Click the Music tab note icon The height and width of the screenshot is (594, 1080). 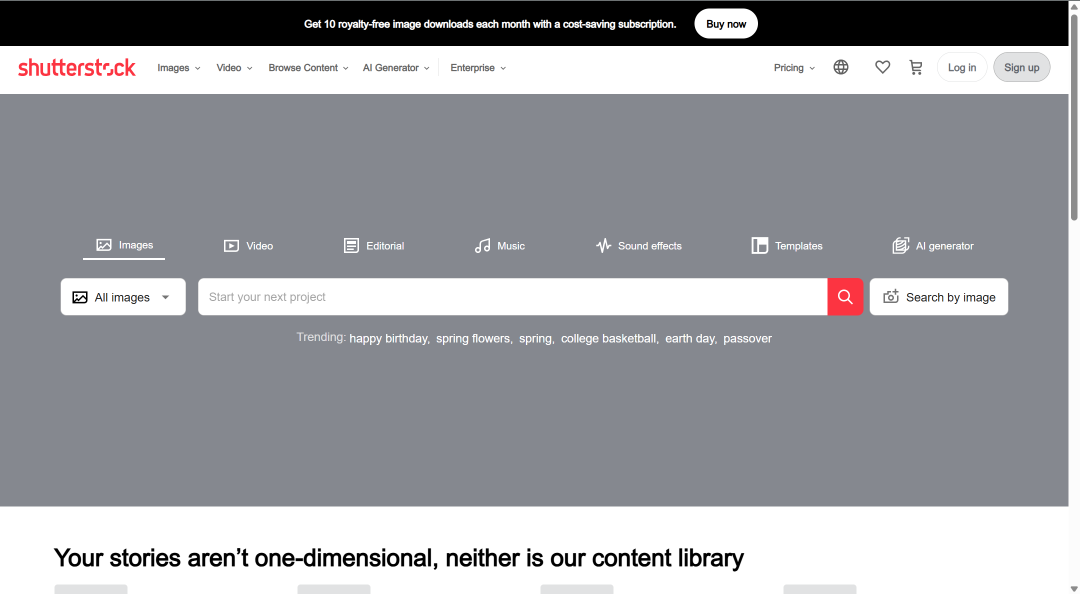click(x=482, y=246)
